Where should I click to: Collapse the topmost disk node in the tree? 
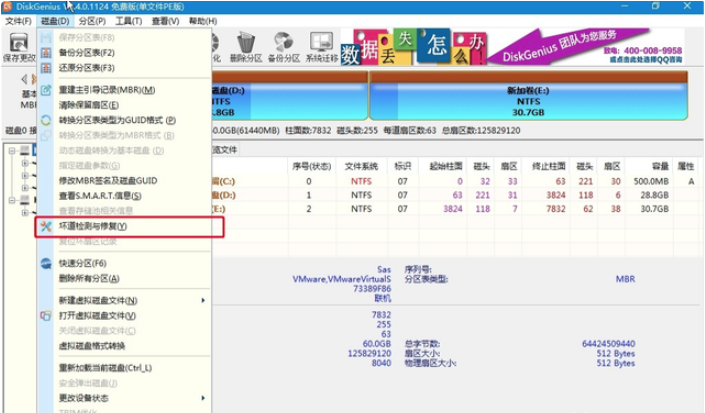click(12, 151)
